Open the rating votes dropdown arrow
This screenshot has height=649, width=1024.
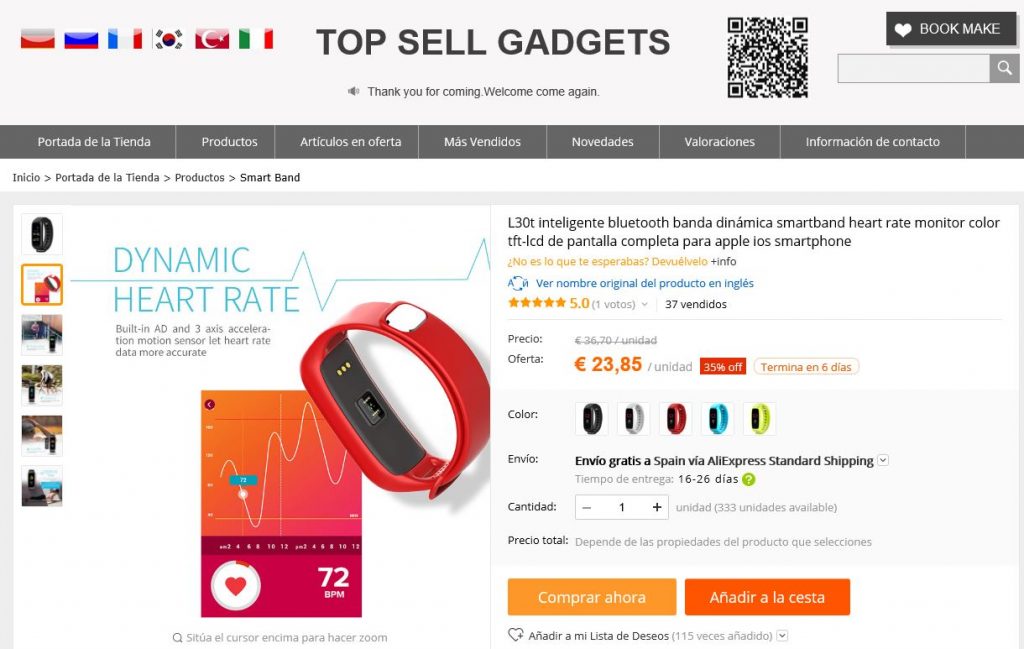[645, 304]
